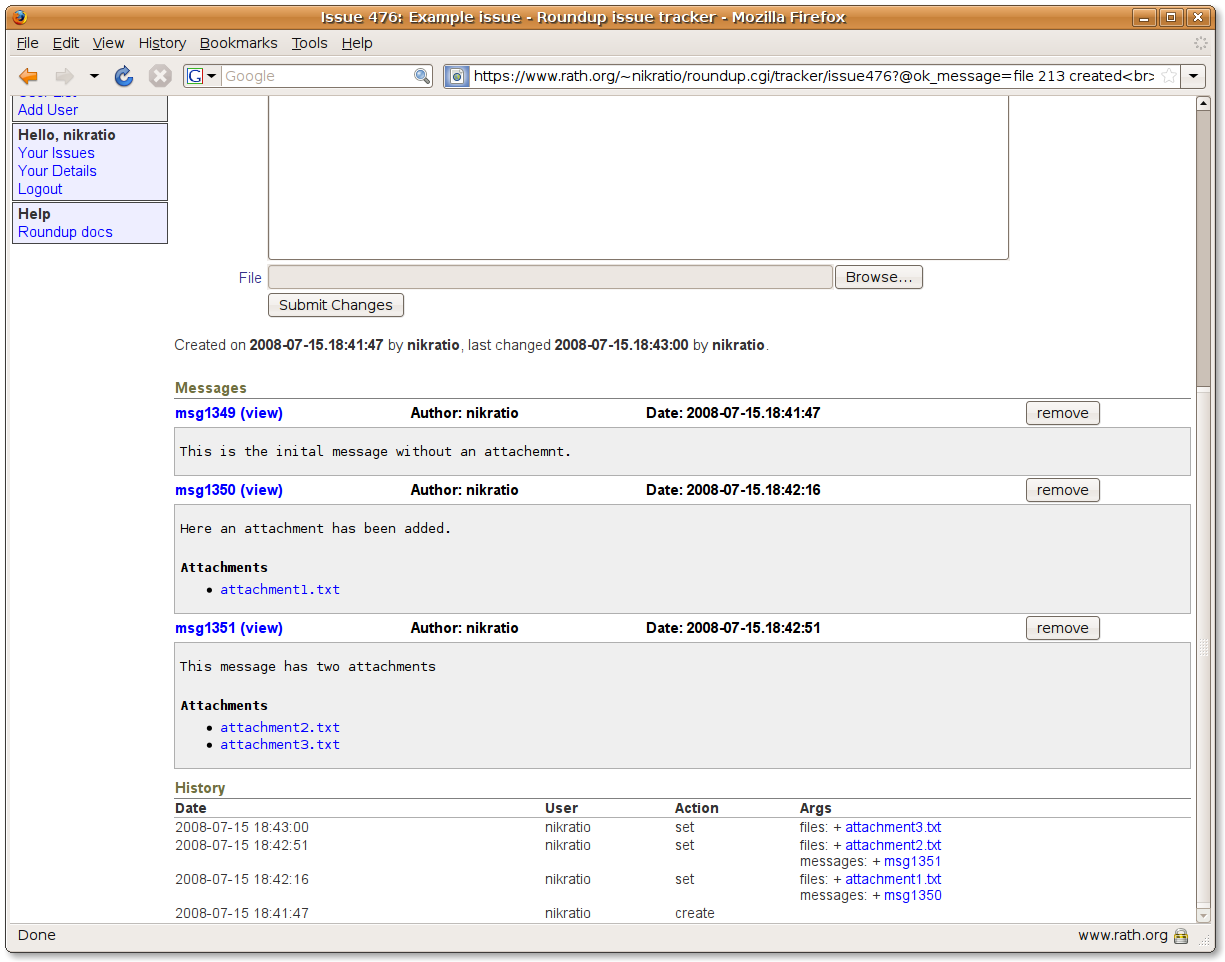Expand the URL bar history dropdown
Image resolution: width=1225 pixels, height=962 pixels.
click(x=1194, y=76)
